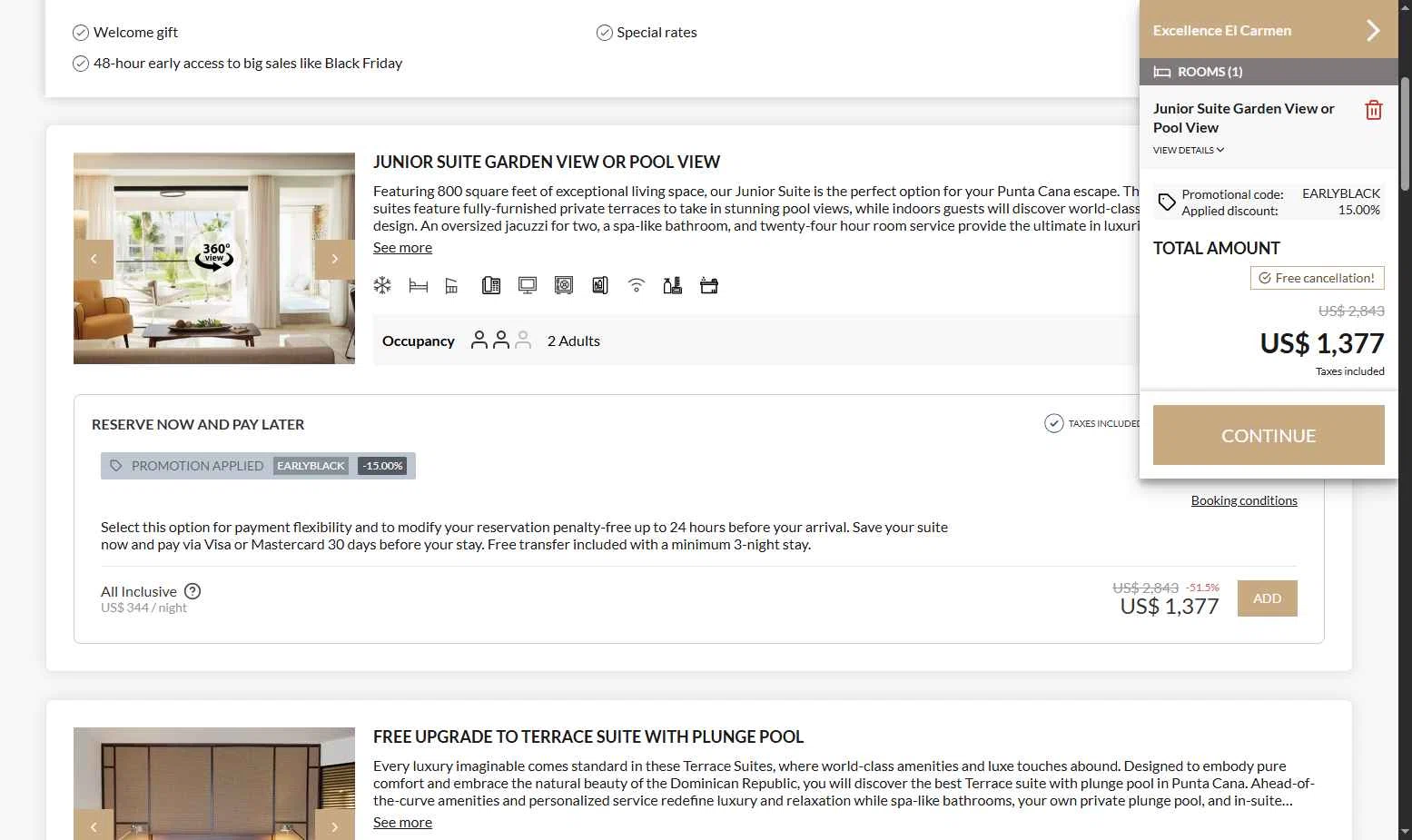This screenshot has width=1412, height=840.
Task: Click the TOTAL AMOUNT label
Action: (1216, 248)
